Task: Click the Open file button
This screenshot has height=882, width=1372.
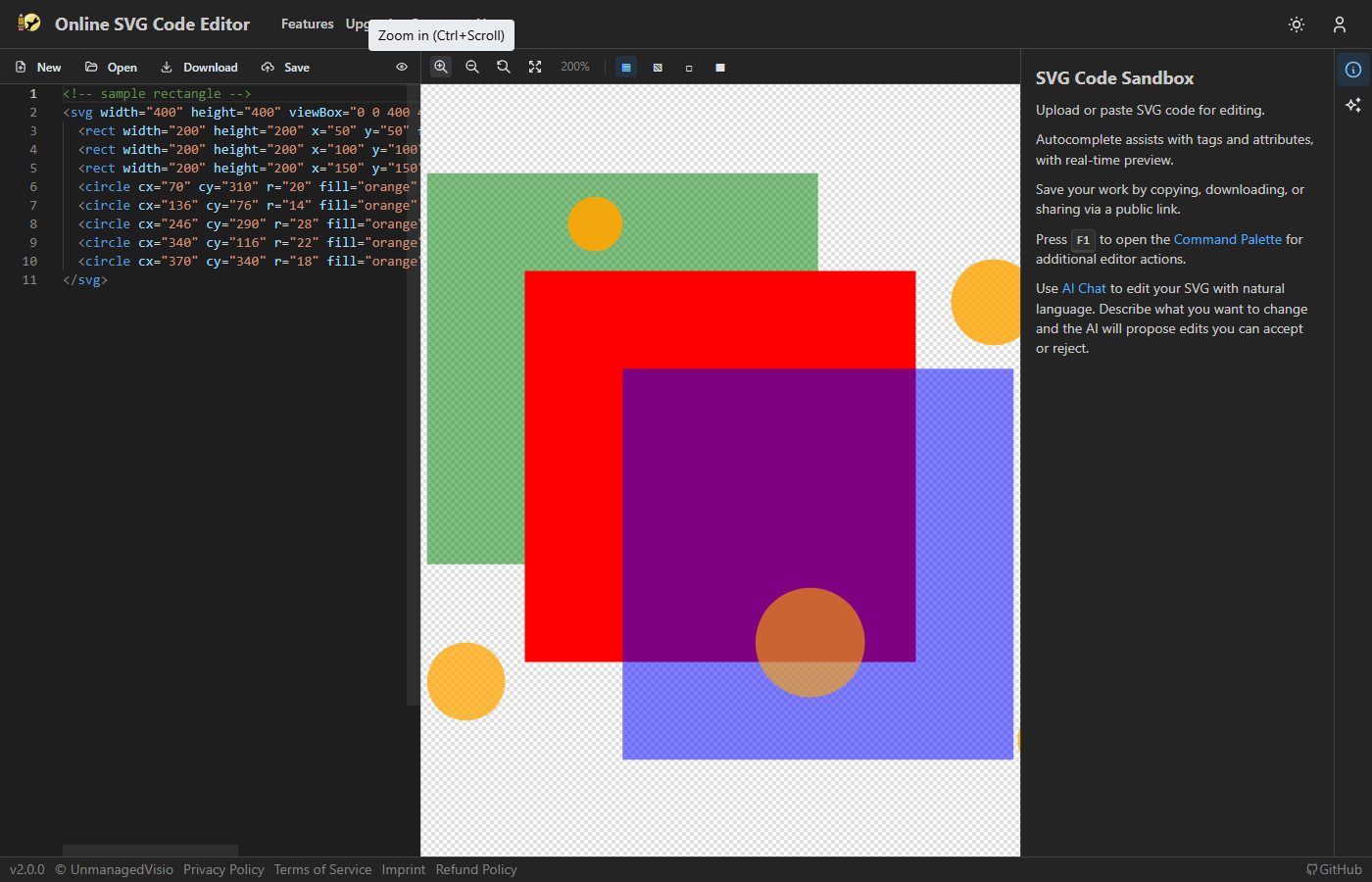Action: click(x=112, y=68)
